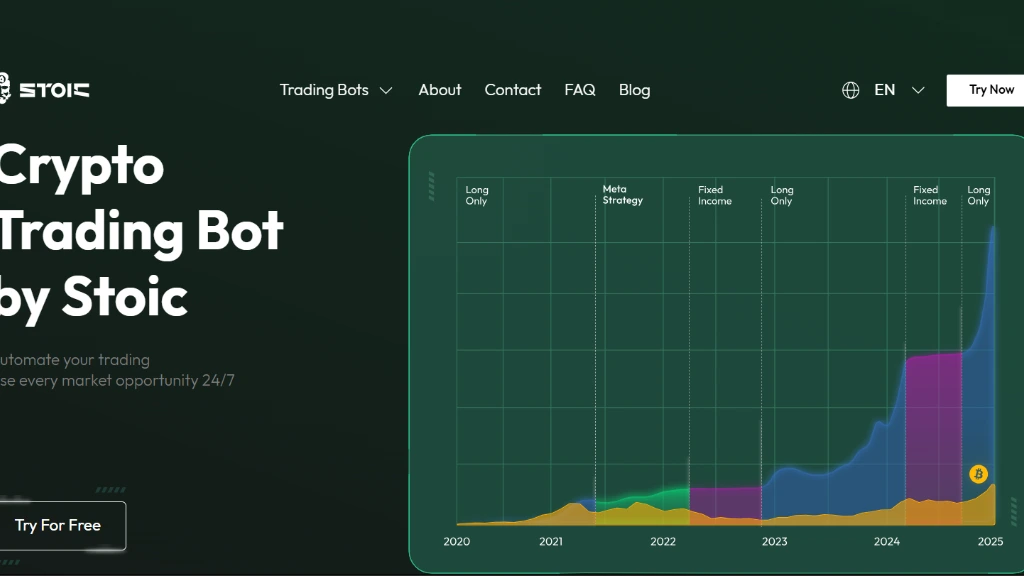Click the globe language icon

tap(850, 90)
